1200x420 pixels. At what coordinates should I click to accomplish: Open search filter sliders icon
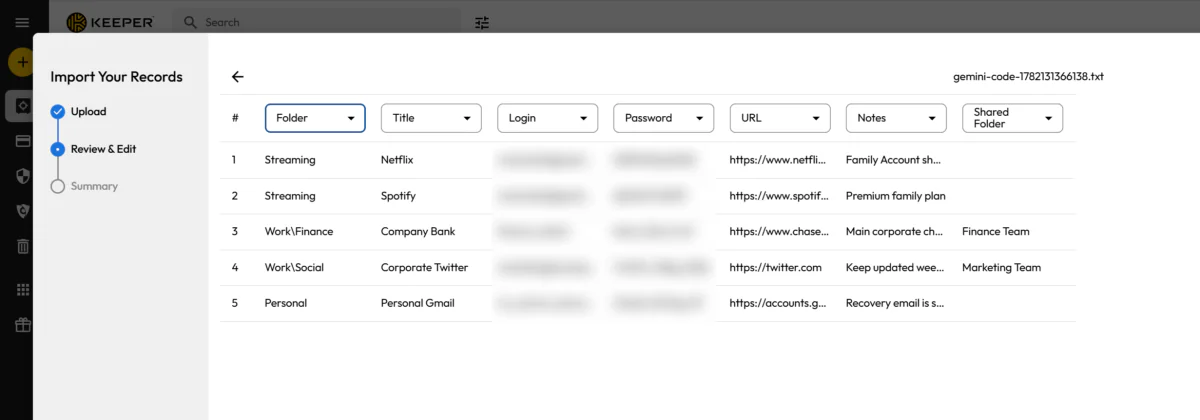483,22
